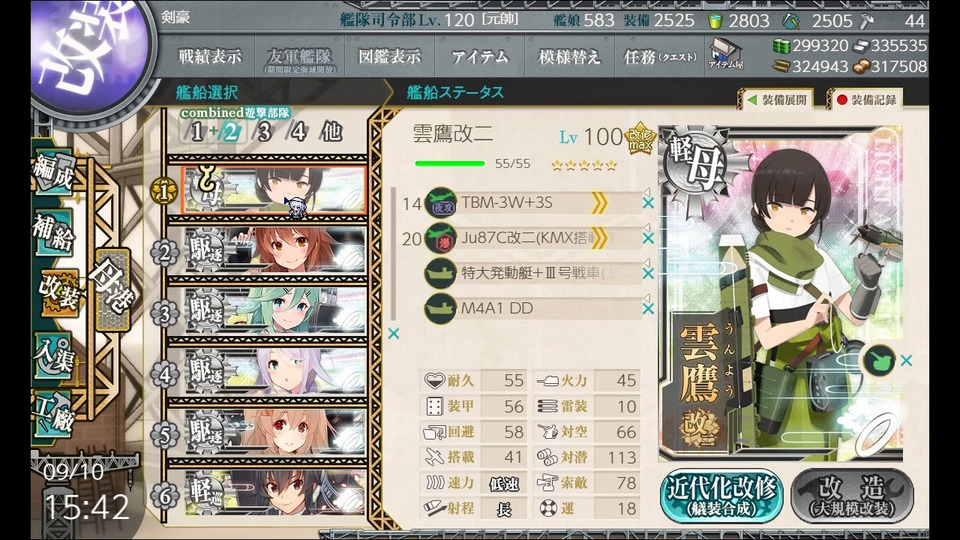Open the アイテム屋 shop icon

[x=726, y=54]
